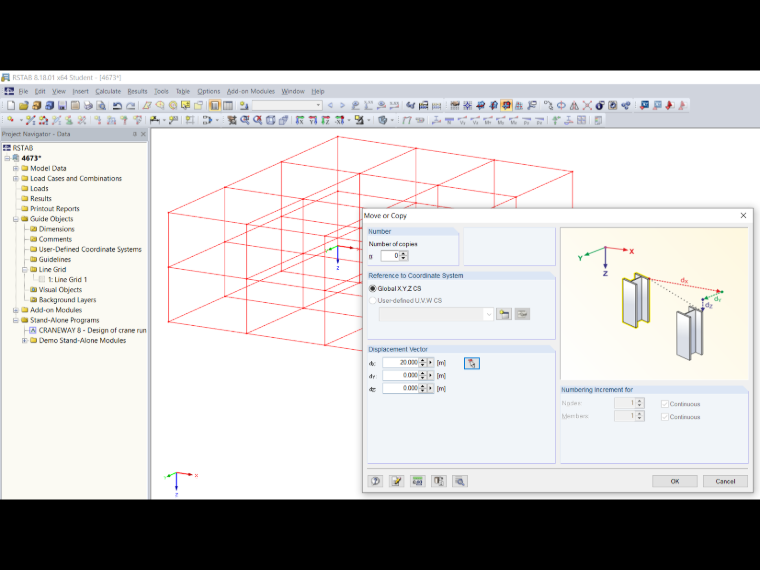Screen dimensions: 760x570
Task: Click the Save floppy disk icon
Action: pyautogui.click(x=62, y=105)
